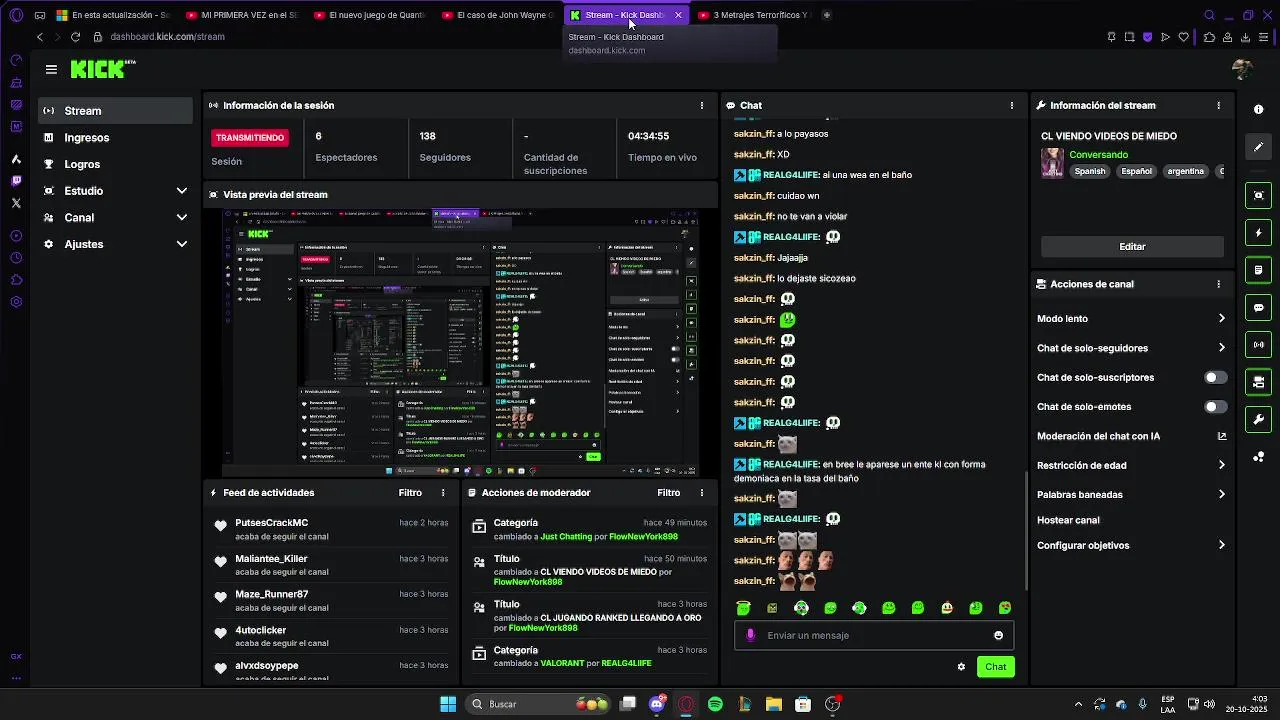Open Información de la sesión options menu
This screenshot has width=1280, height=720.
click(x=701, y=105)
